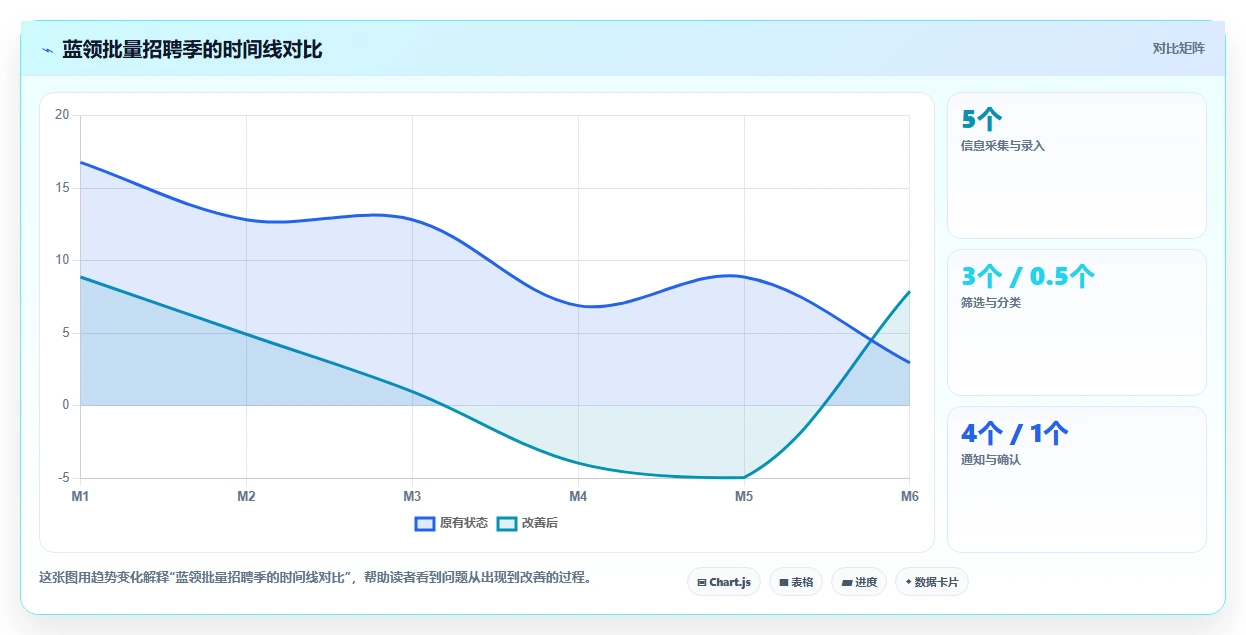This screenshot has width=1246, height=635.
Task: Click the 4个 / 1个 metric value
Action: [1015, 434]
